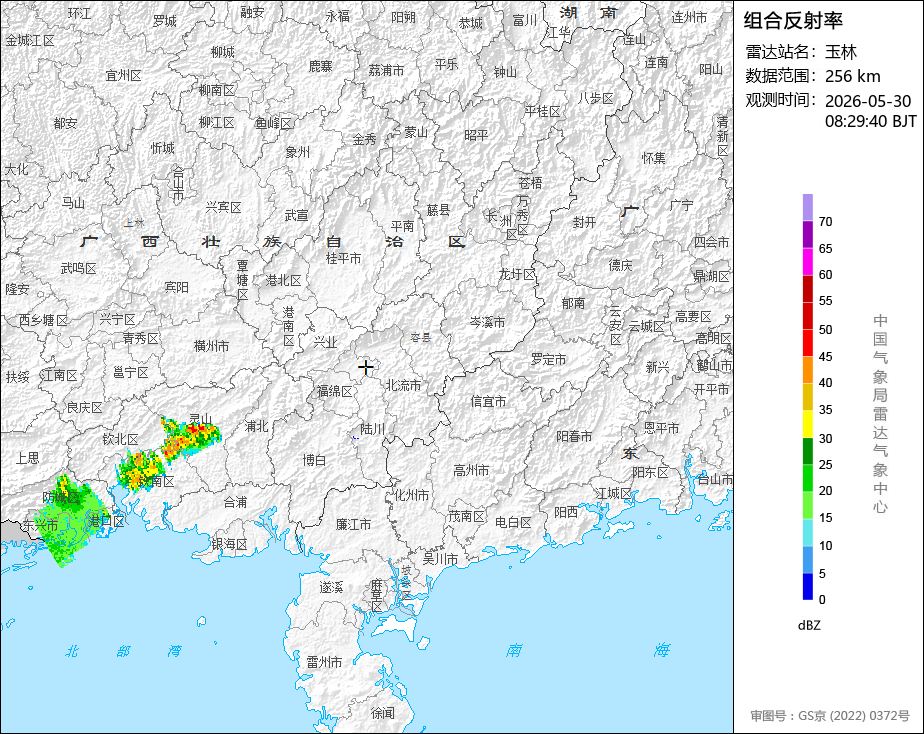This screenshot has width=924, height=734.
Task: Click the radar station cross marker near 北流市
Action: [366, 368]
